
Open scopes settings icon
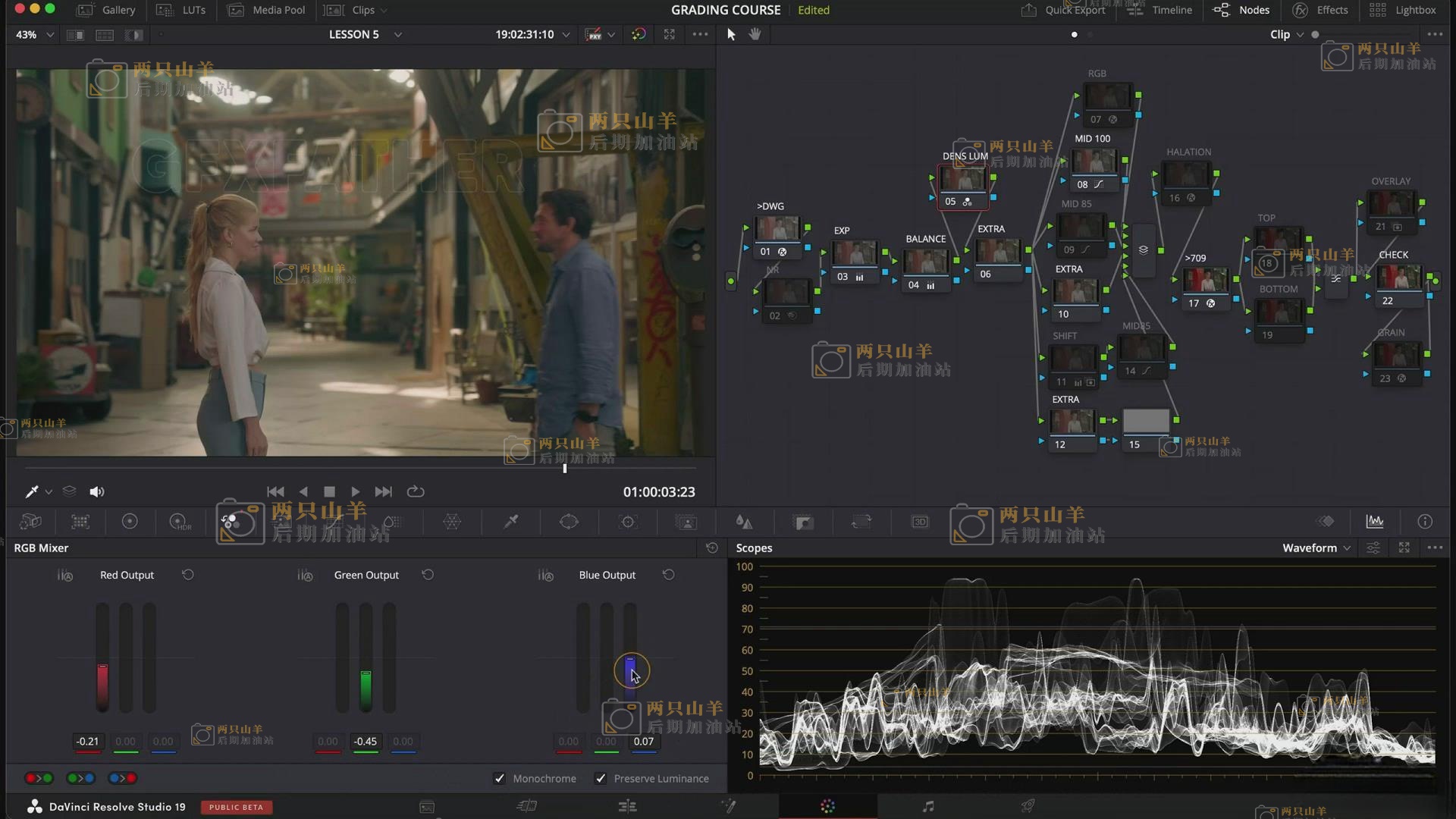1373,548
